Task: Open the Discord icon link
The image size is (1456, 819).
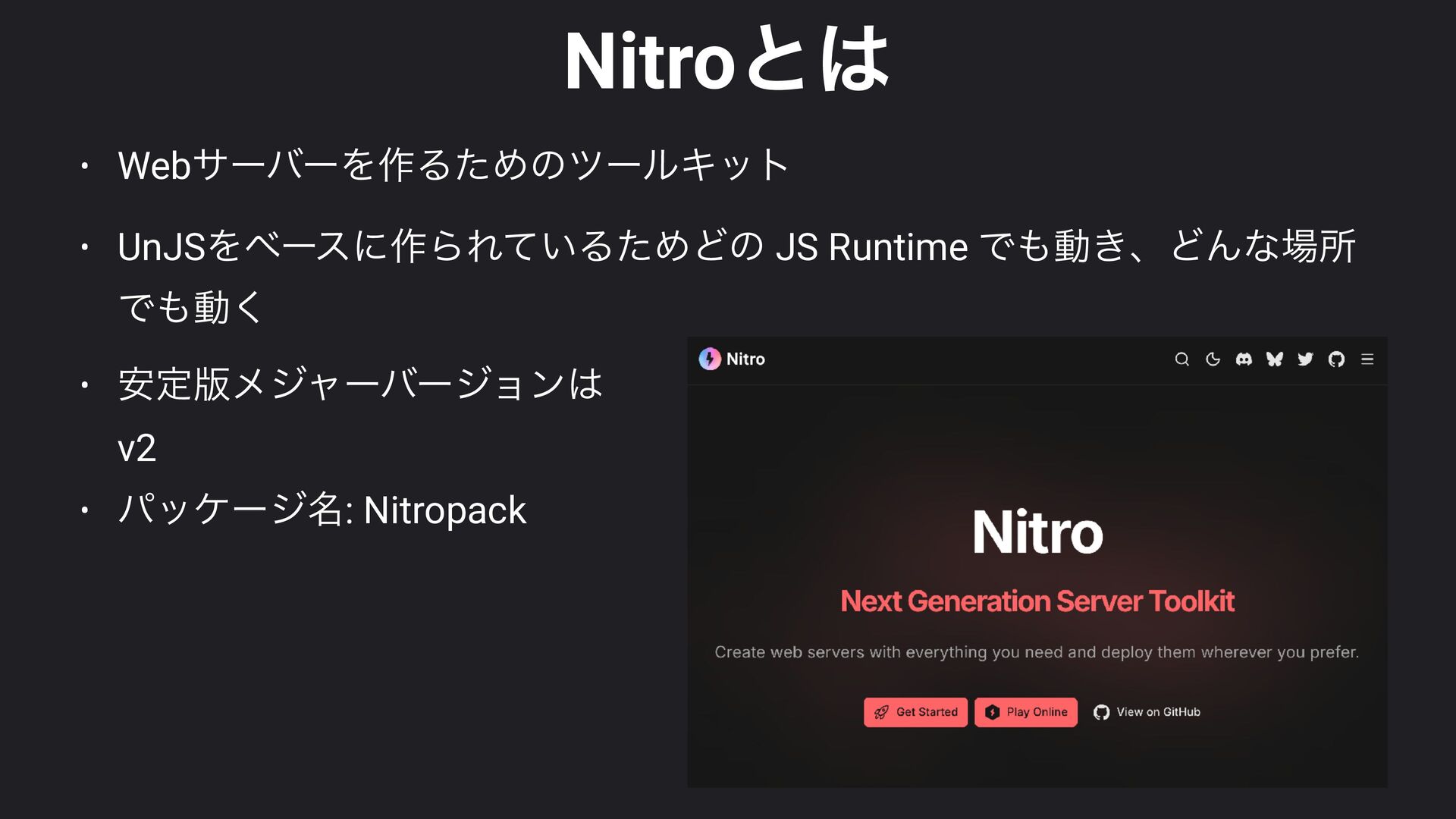Action: (1244, 359)
